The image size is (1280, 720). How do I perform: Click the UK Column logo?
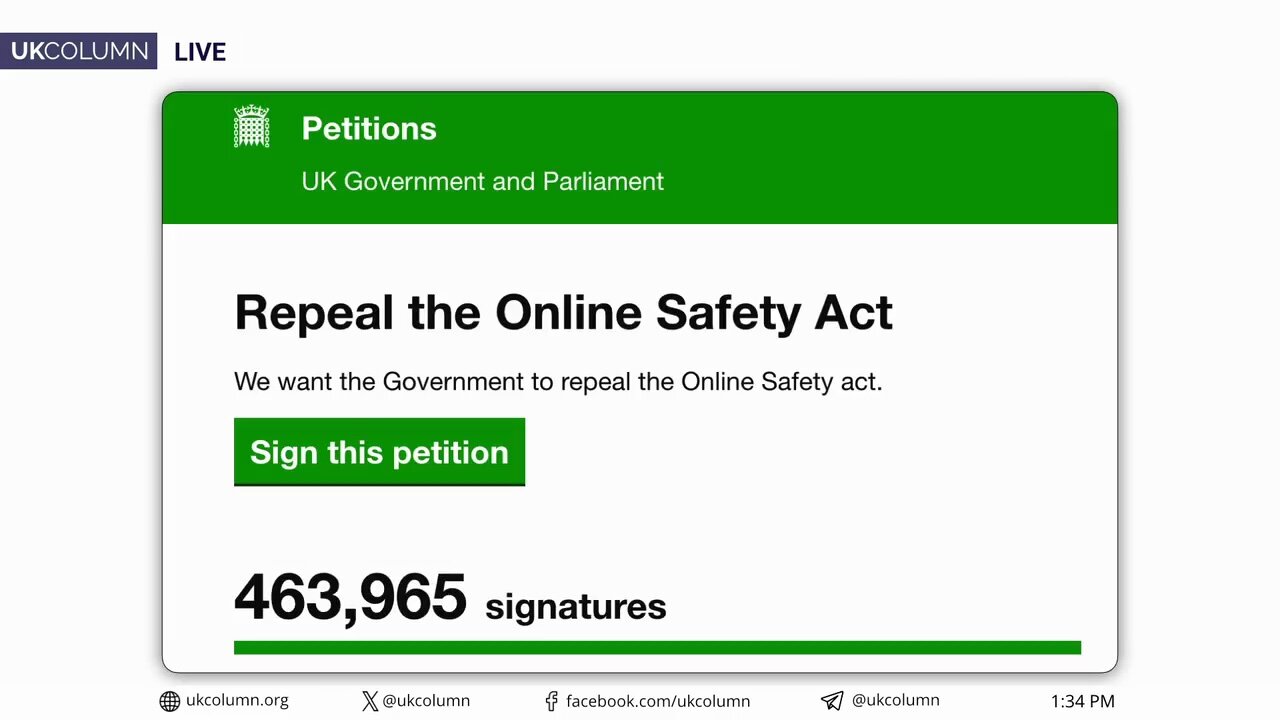(x=78, y=51)
